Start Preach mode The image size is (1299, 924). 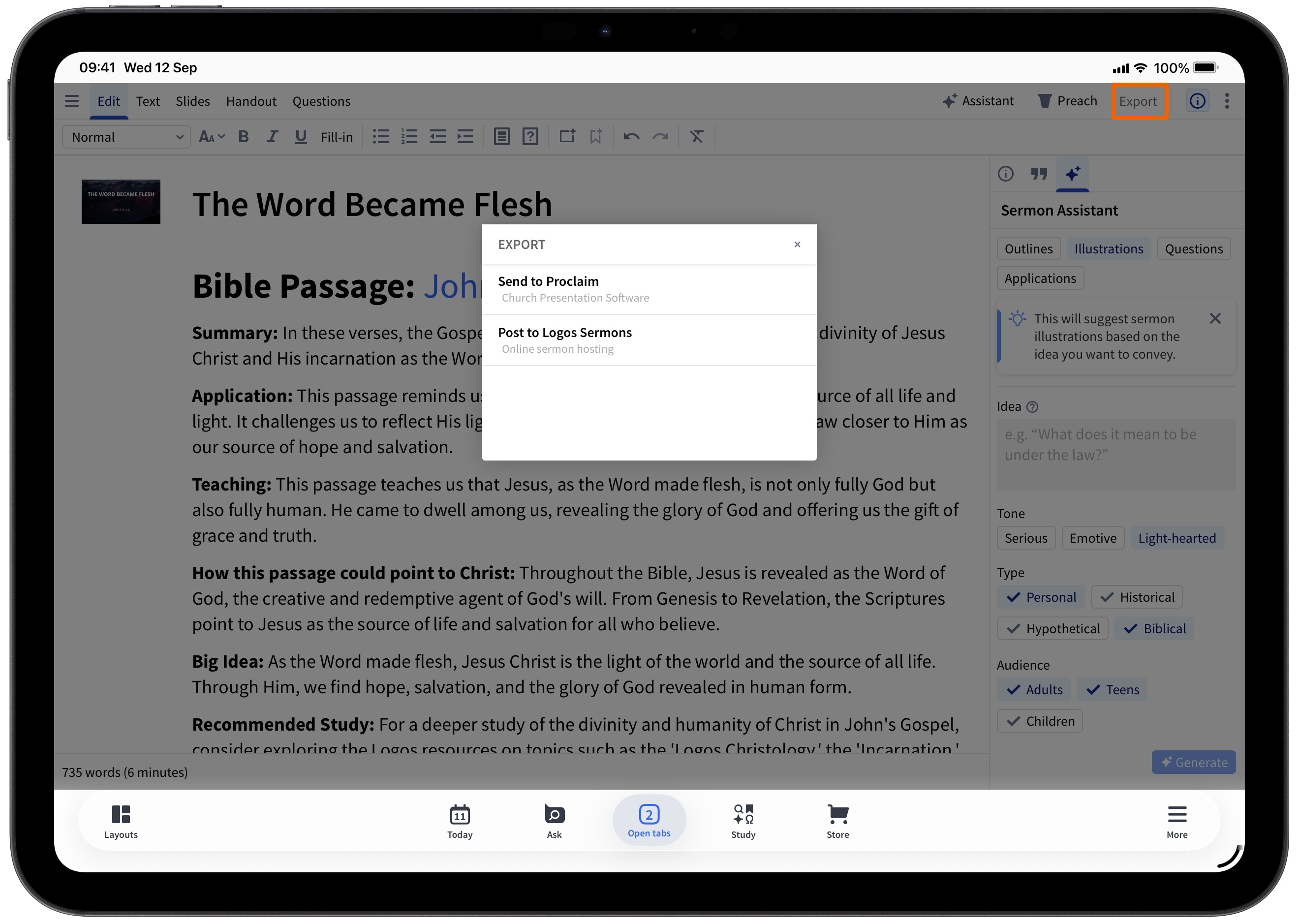(1067, 101)
